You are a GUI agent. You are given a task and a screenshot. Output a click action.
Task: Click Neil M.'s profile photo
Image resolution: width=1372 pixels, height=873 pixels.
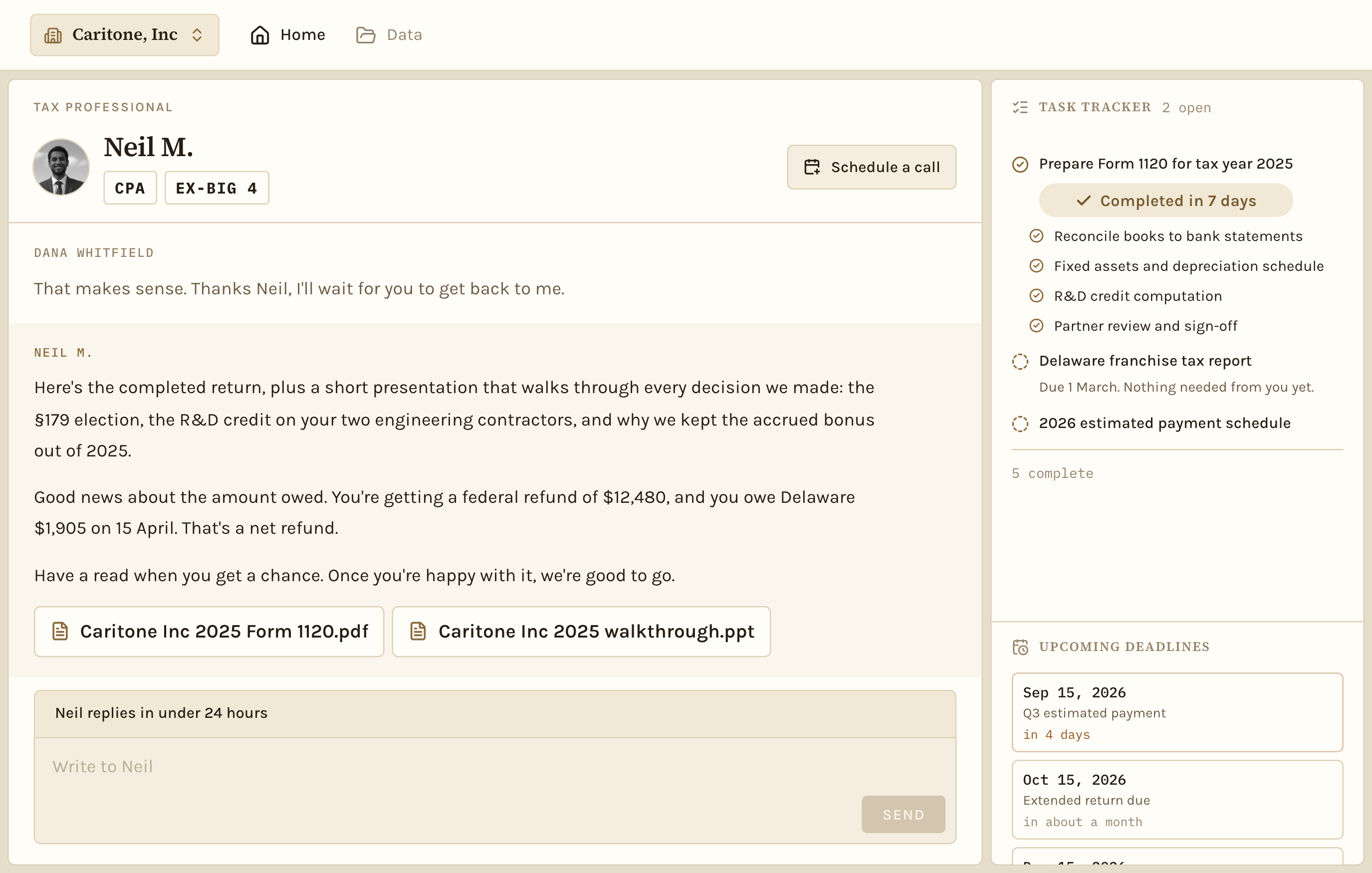coord(61,167)
